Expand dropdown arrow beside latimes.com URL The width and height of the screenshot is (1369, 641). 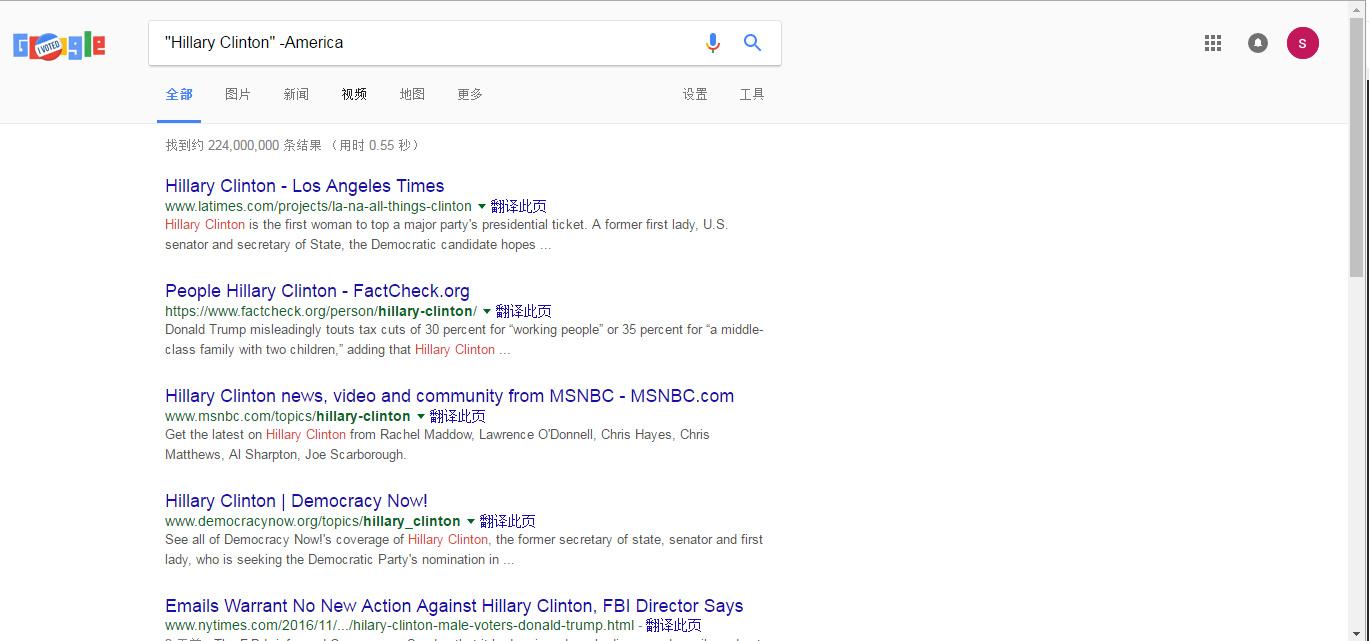tap(481, 207)
